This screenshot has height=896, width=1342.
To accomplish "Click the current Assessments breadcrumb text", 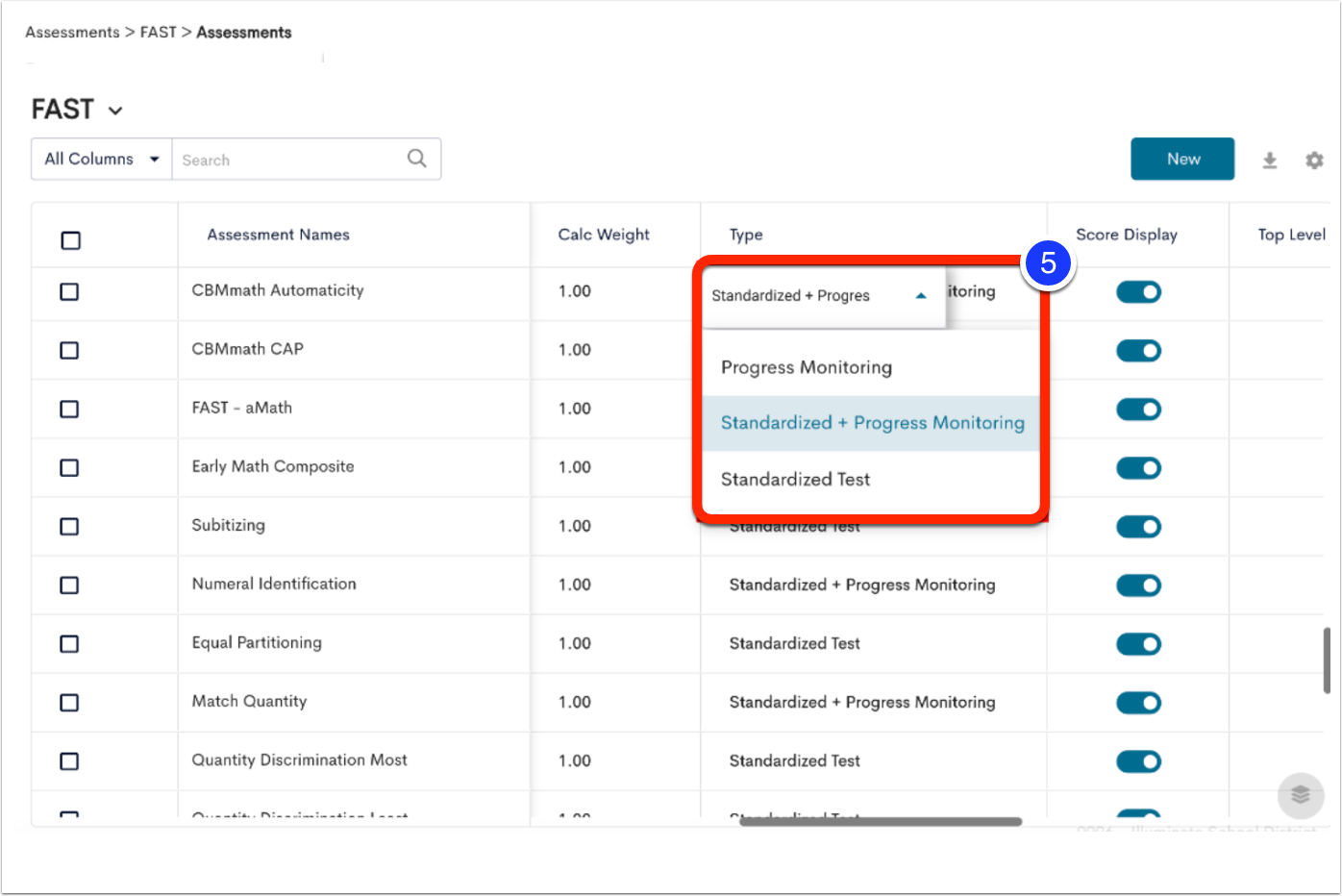I will [x=244, y=32].
